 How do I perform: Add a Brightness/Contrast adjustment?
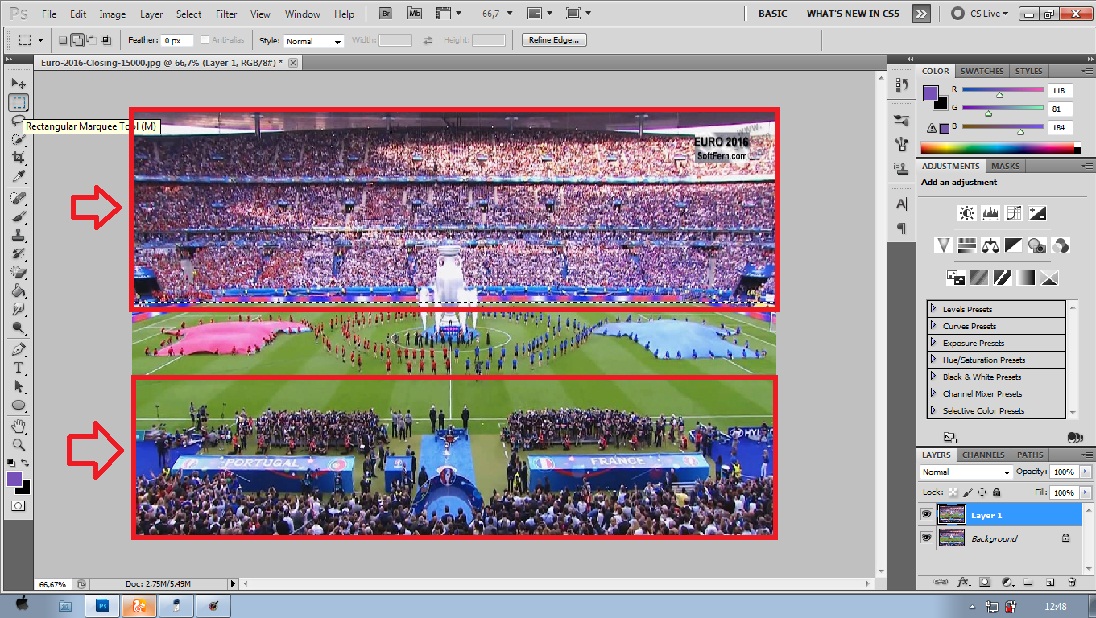tap(967, 213)
